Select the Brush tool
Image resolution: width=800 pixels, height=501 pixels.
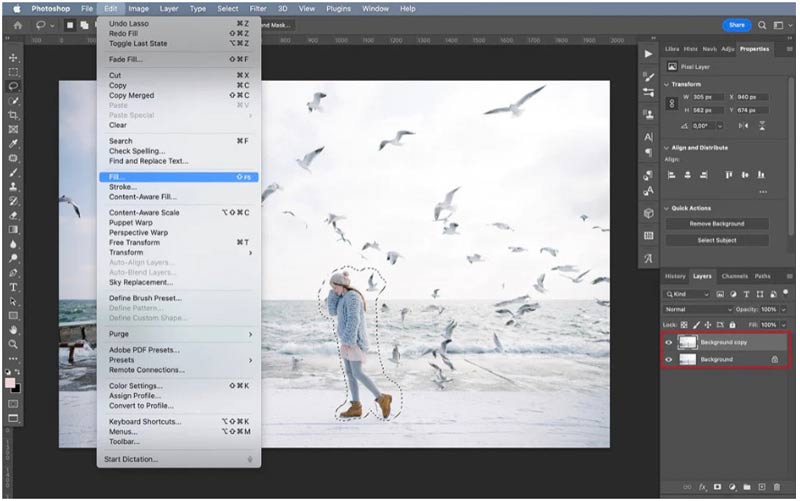tap(13, 172)
